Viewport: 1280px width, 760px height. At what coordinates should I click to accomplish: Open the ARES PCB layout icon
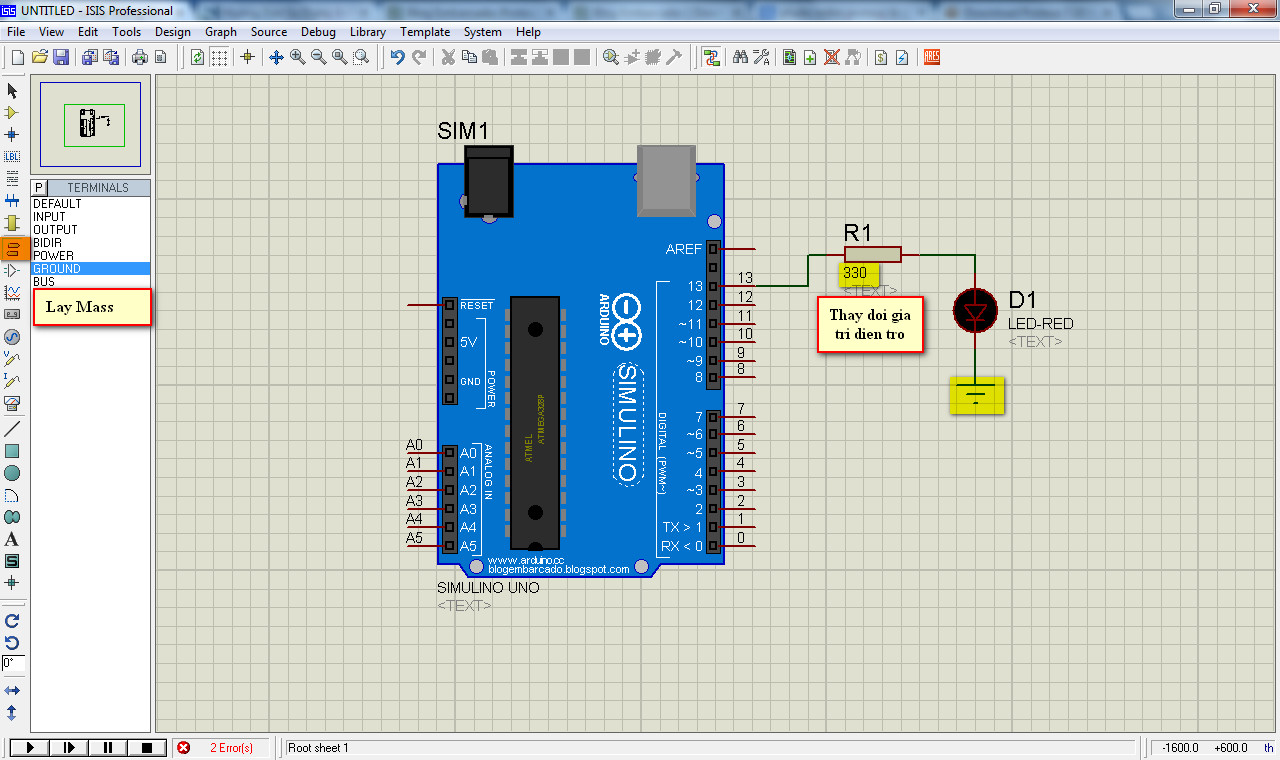click(931, 57)
